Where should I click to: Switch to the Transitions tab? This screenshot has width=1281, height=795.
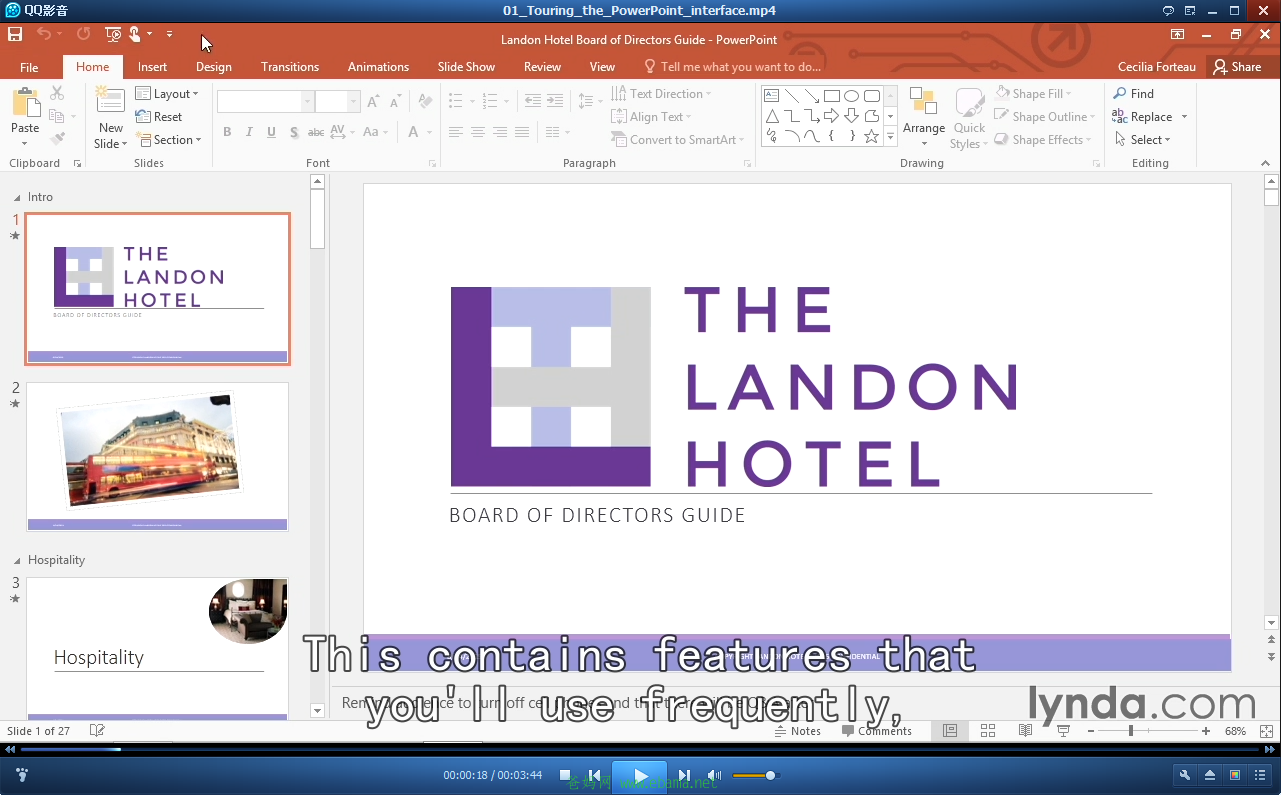click(x=290, y=67)
